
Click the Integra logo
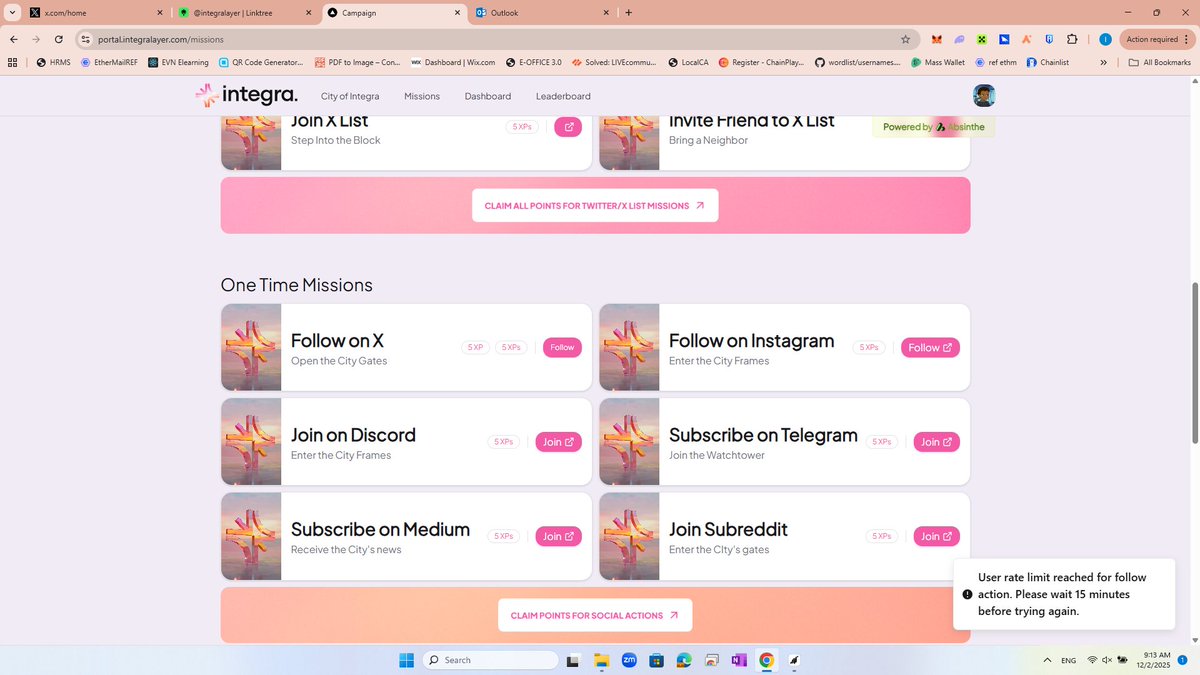tap(247, 95)
